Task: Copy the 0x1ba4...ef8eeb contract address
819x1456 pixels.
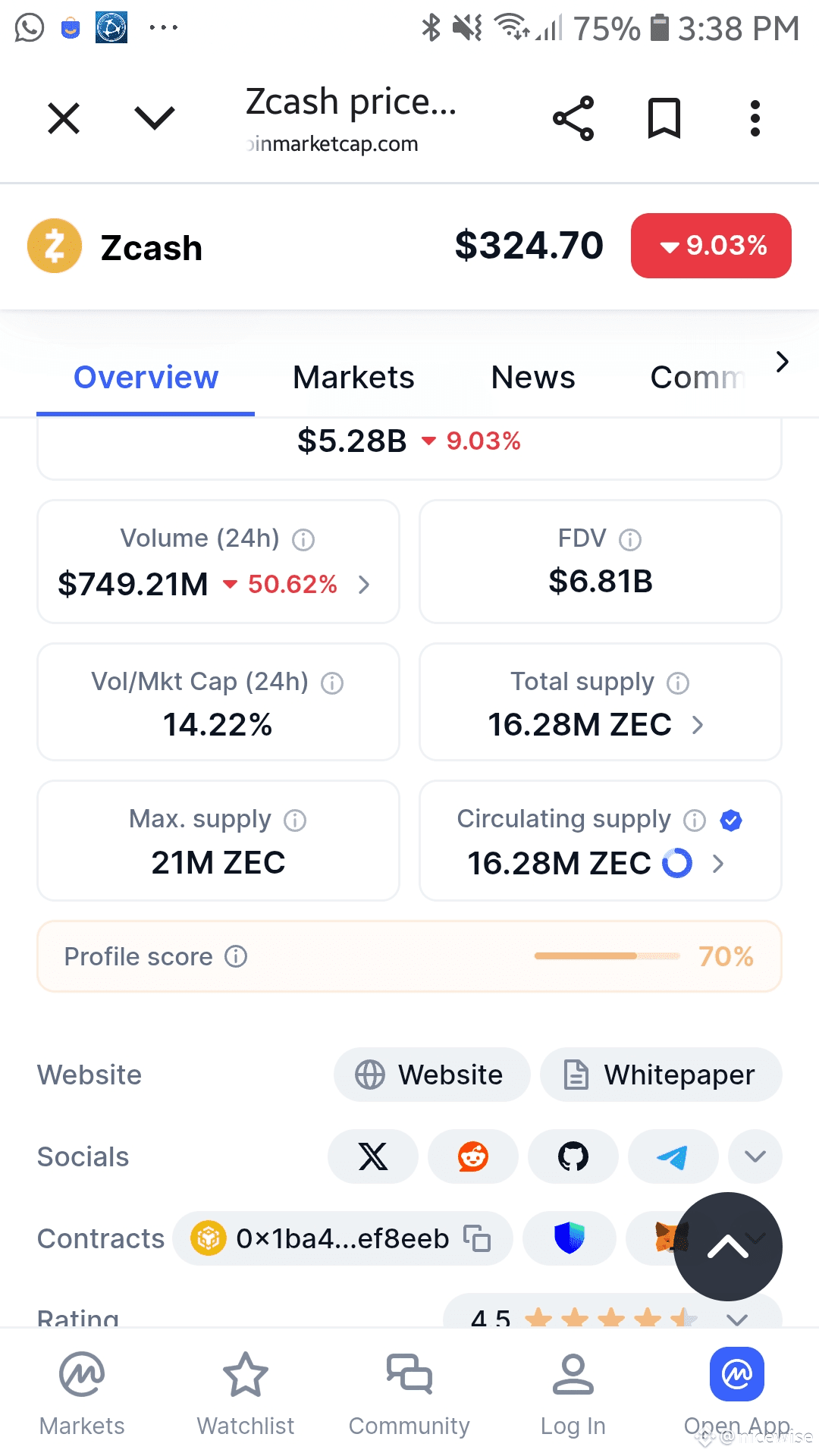Action: [x=478, y=1238]
